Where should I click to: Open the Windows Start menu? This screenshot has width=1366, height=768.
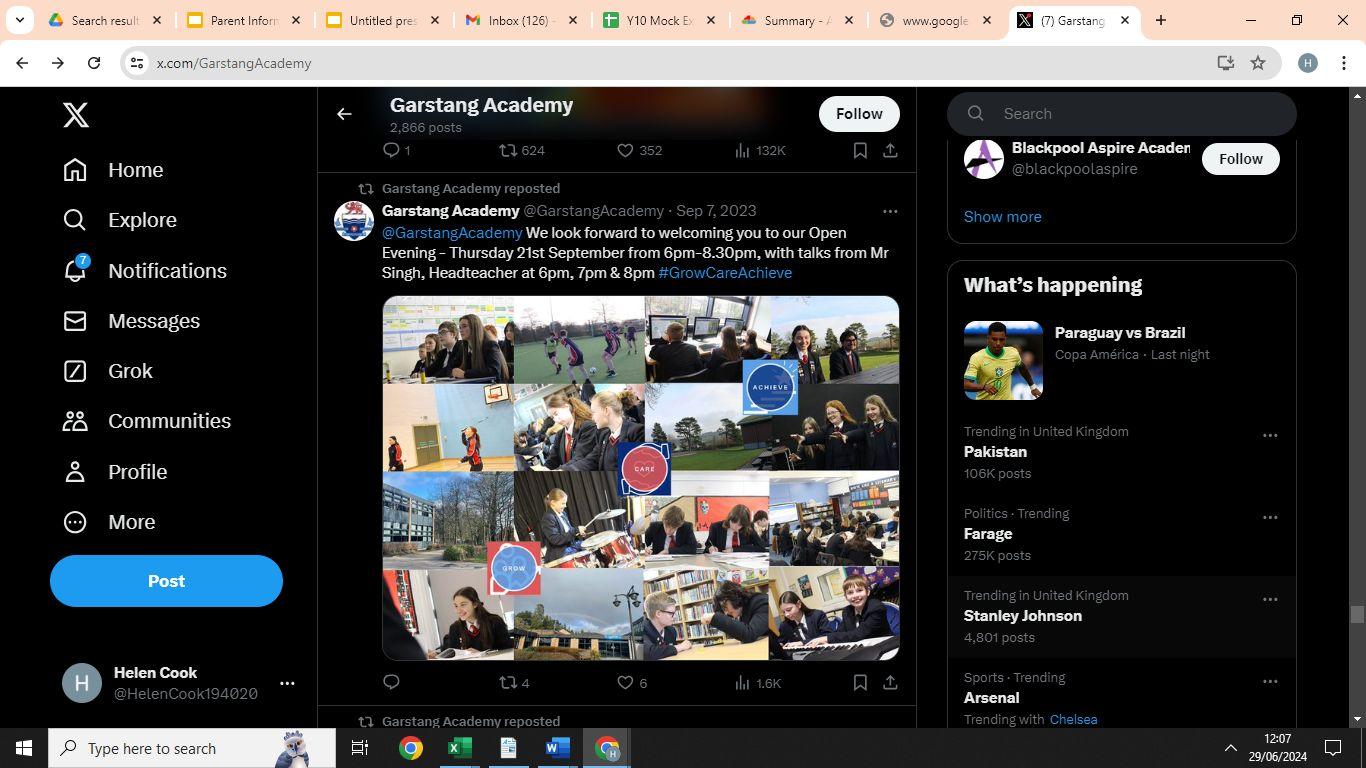point(24,748)
